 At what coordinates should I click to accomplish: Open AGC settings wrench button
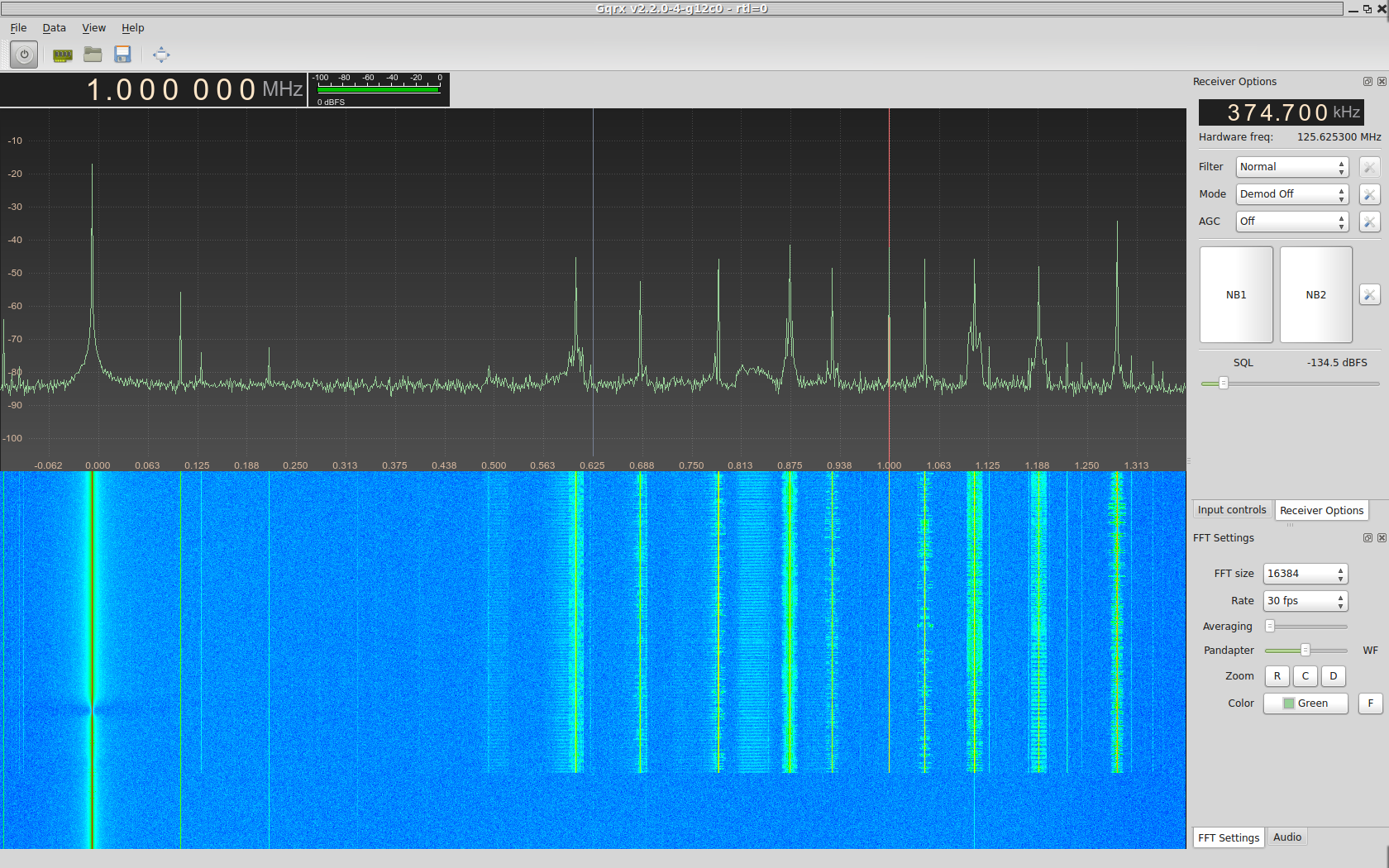[x=1369, y=222]
